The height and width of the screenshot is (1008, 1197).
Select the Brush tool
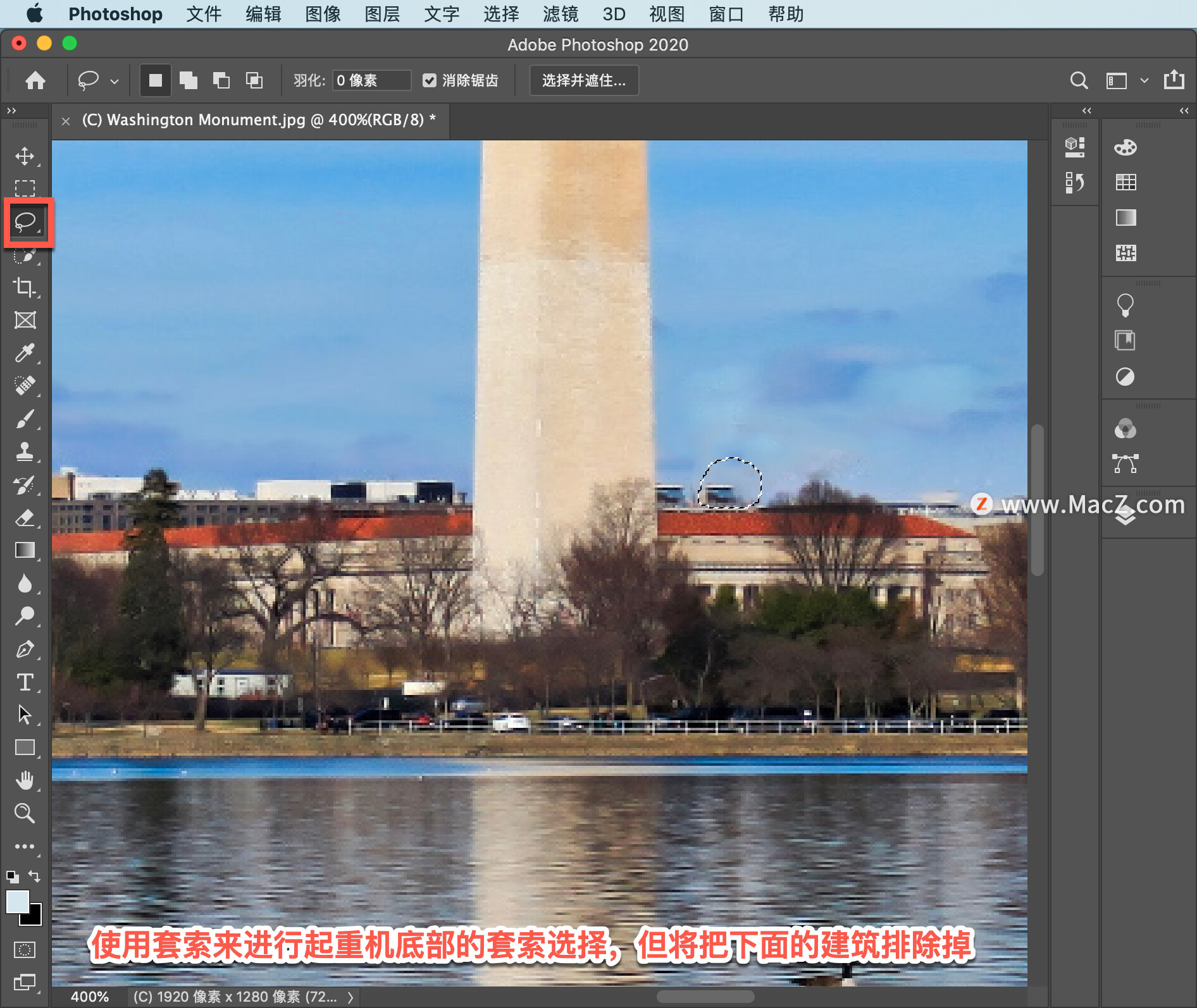pos(25,419)
